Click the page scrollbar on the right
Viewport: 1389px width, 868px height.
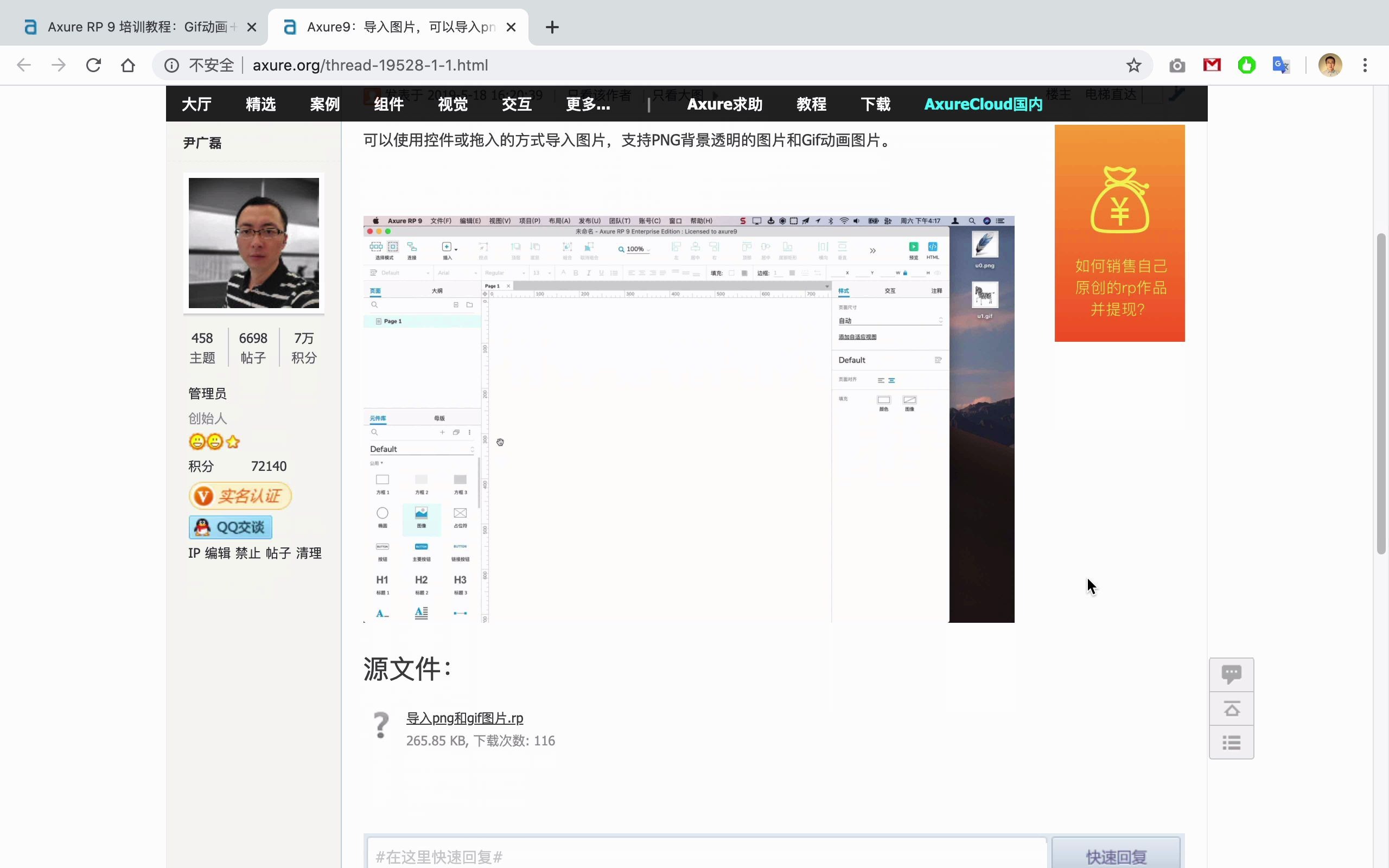[1381, 393]
